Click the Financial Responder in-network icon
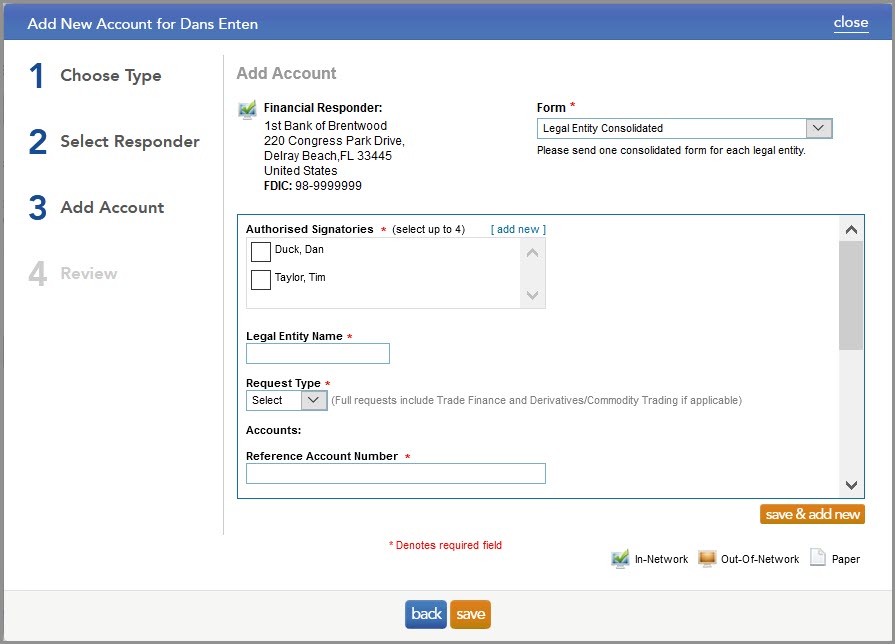 [245, 108]
